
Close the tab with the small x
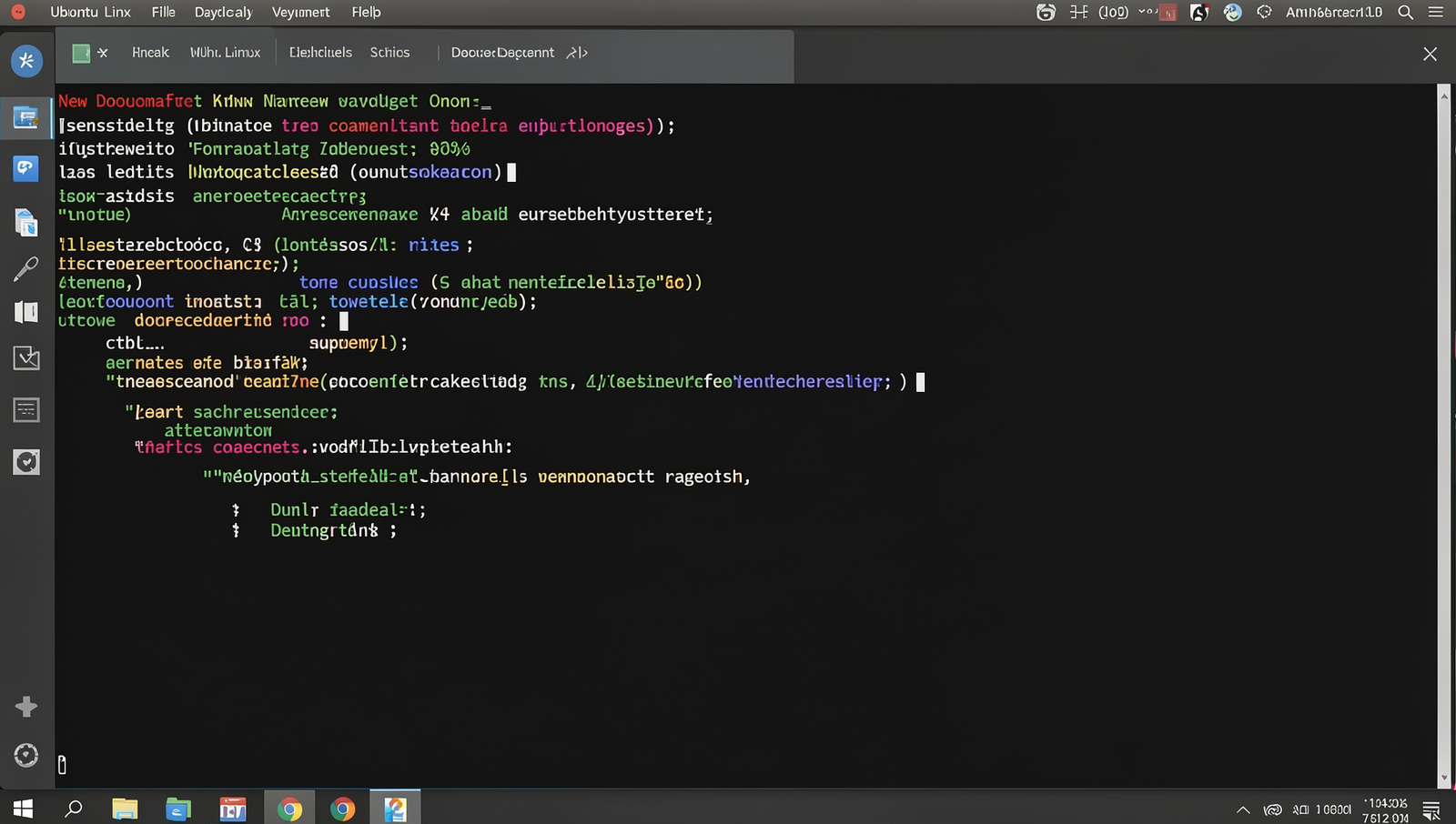(x=103, y=53)
